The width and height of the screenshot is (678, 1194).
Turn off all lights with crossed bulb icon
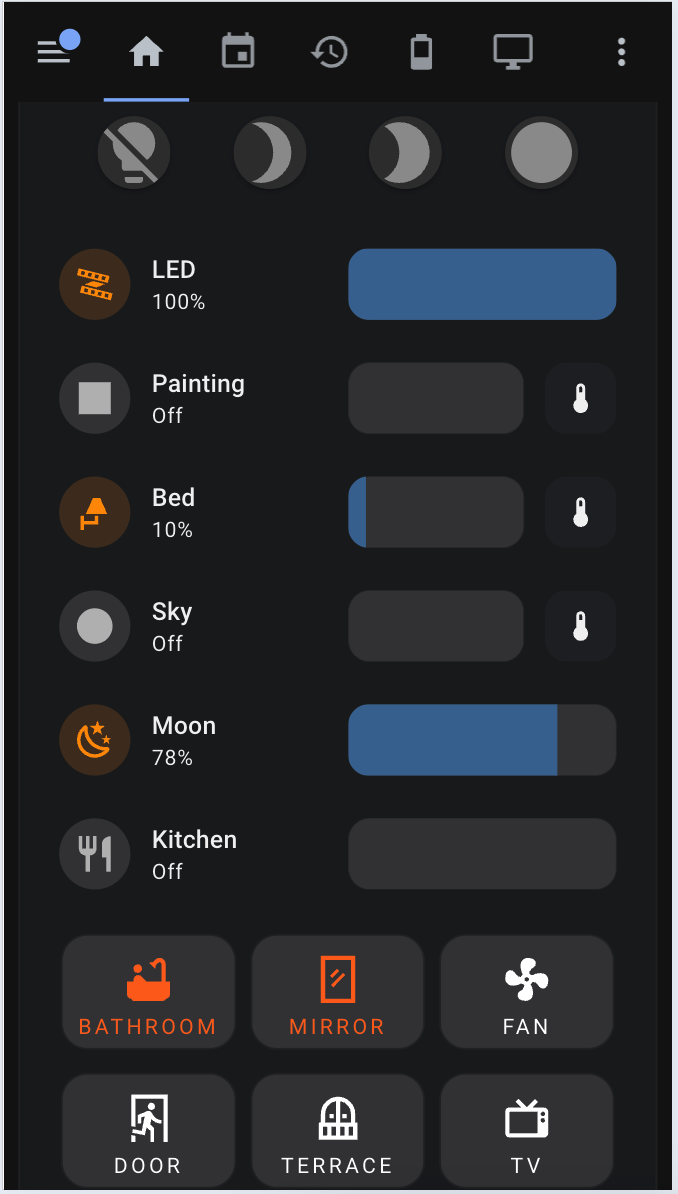(134, 153)
